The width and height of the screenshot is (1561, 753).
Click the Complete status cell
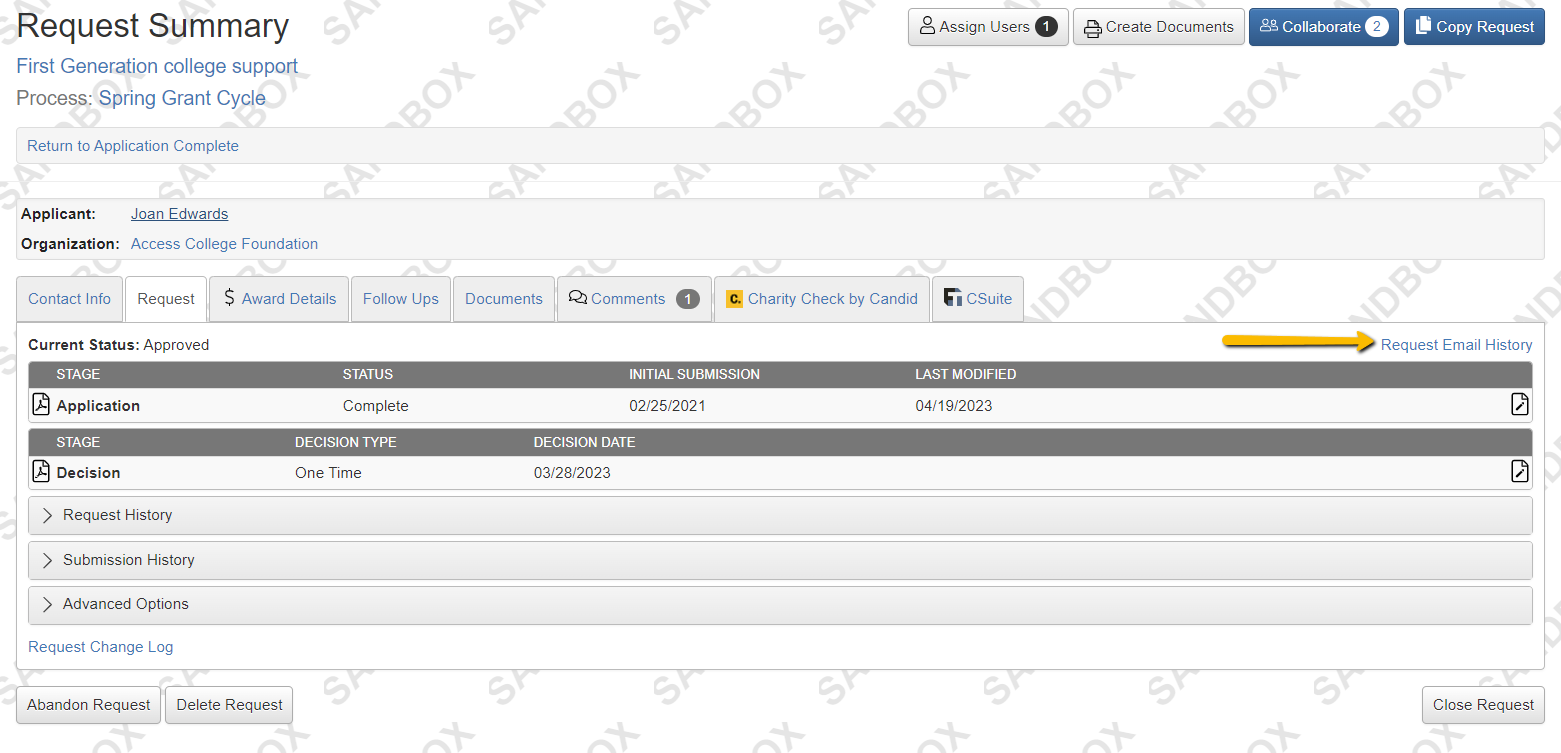pyautogui.click(x=375, y=406)
